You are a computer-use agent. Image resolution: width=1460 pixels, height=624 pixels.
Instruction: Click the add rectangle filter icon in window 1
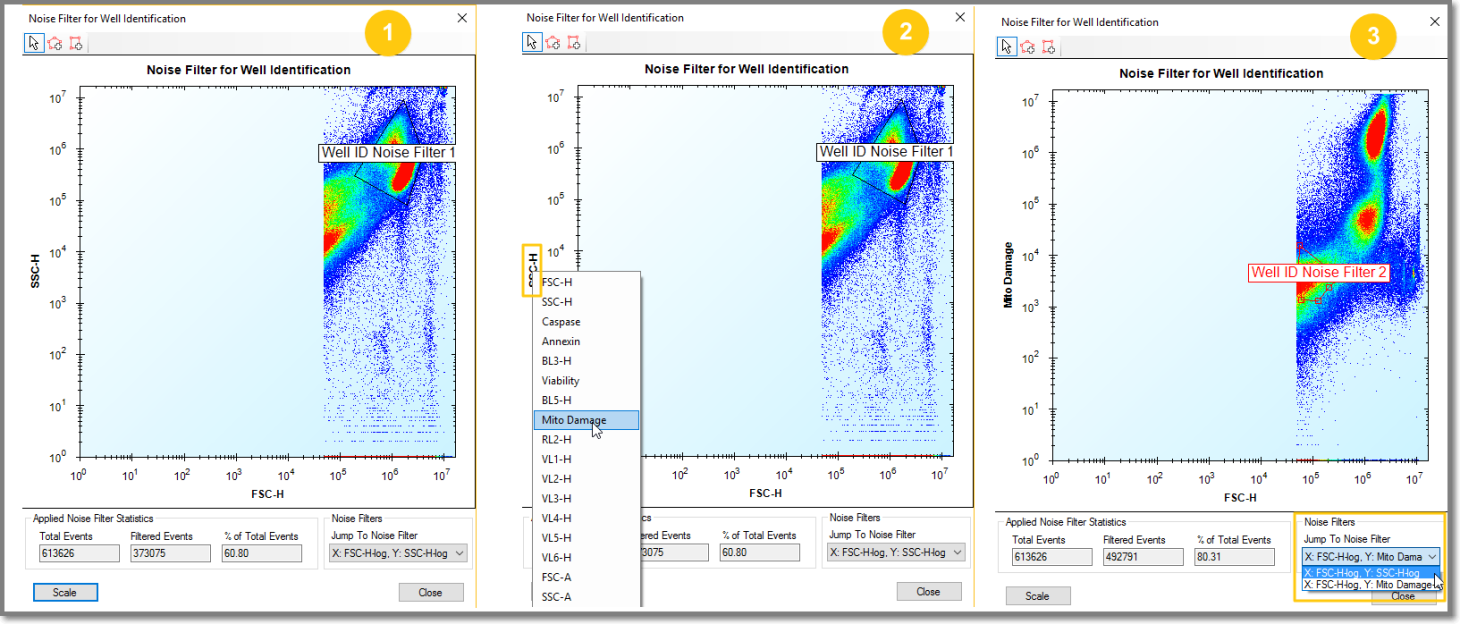(76, 43)
